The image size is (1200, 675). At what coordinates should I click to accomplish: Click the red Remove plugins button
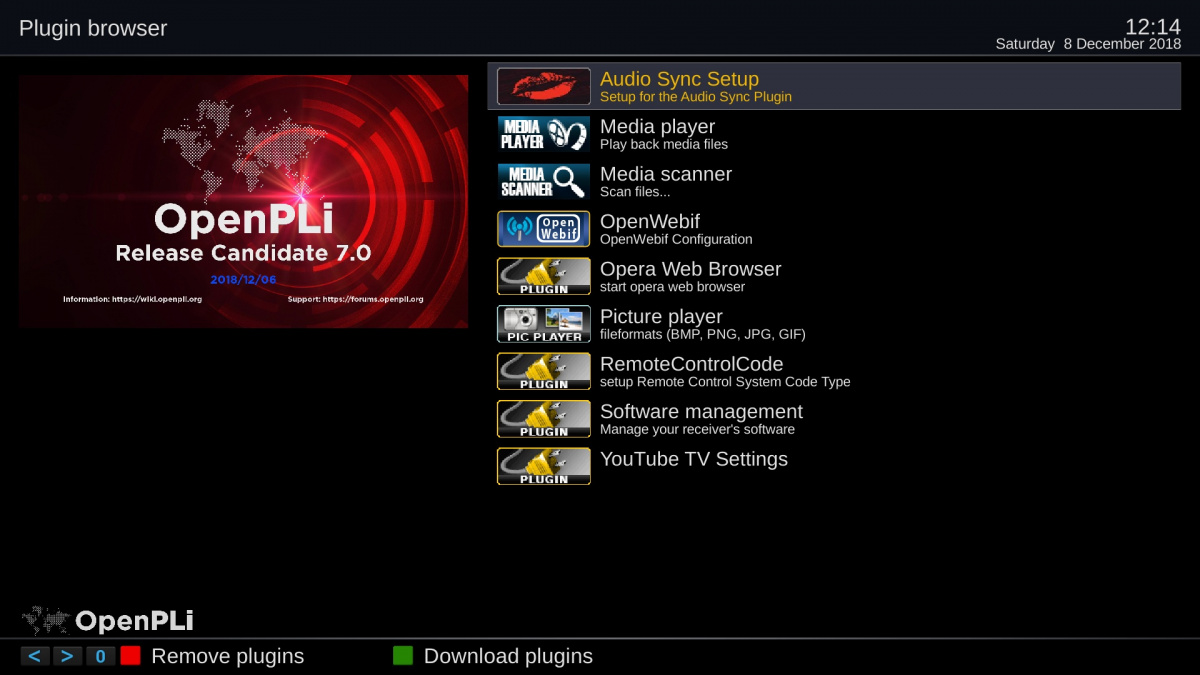click(x=130, y=656)
